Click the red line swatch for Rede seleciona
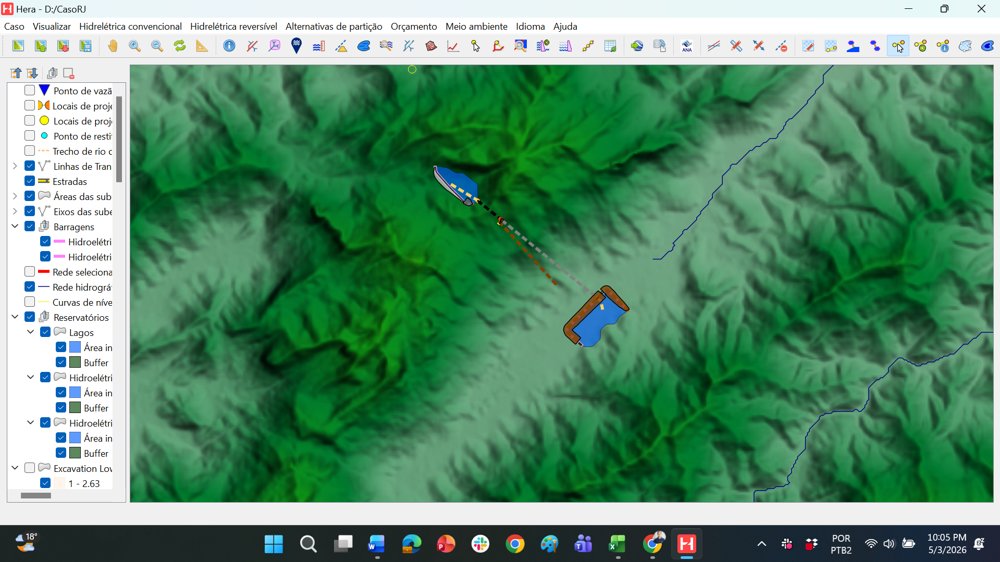Viewport: 1000px width, 562px height. coord(44,272)
